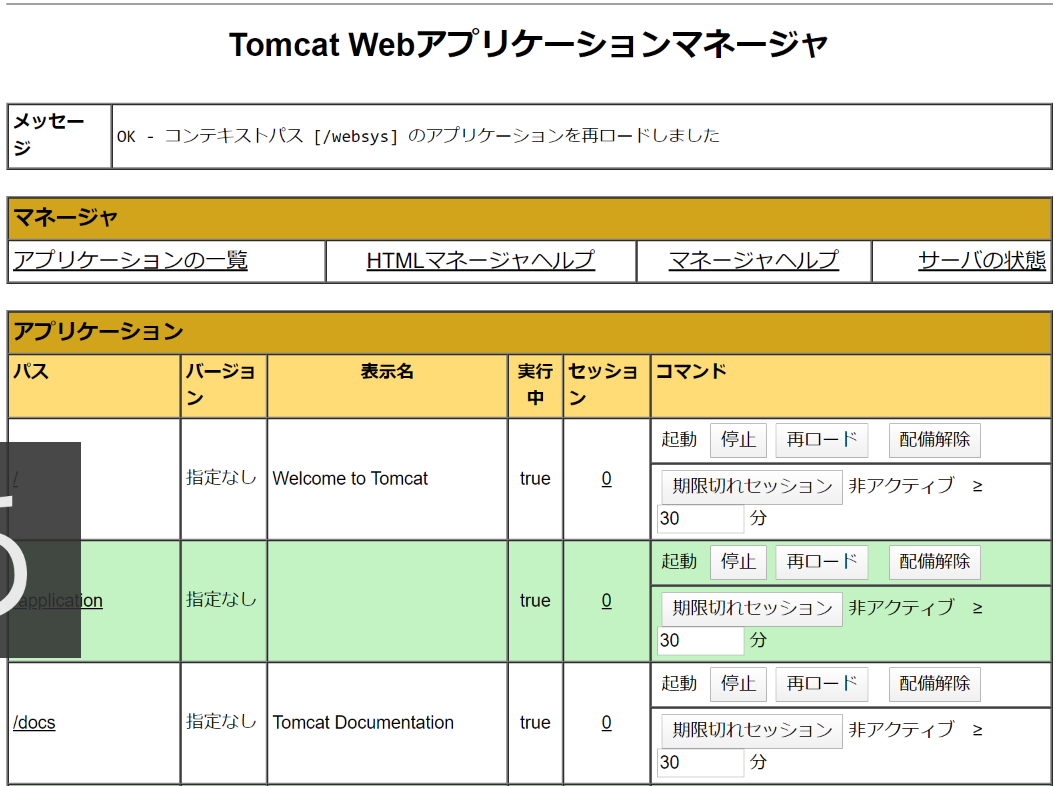The height and width of the screenshot is (786, 1055).
Task: Click 配備解除 button for Welcome to Tomcat
Action: click(x=935, y=440)
